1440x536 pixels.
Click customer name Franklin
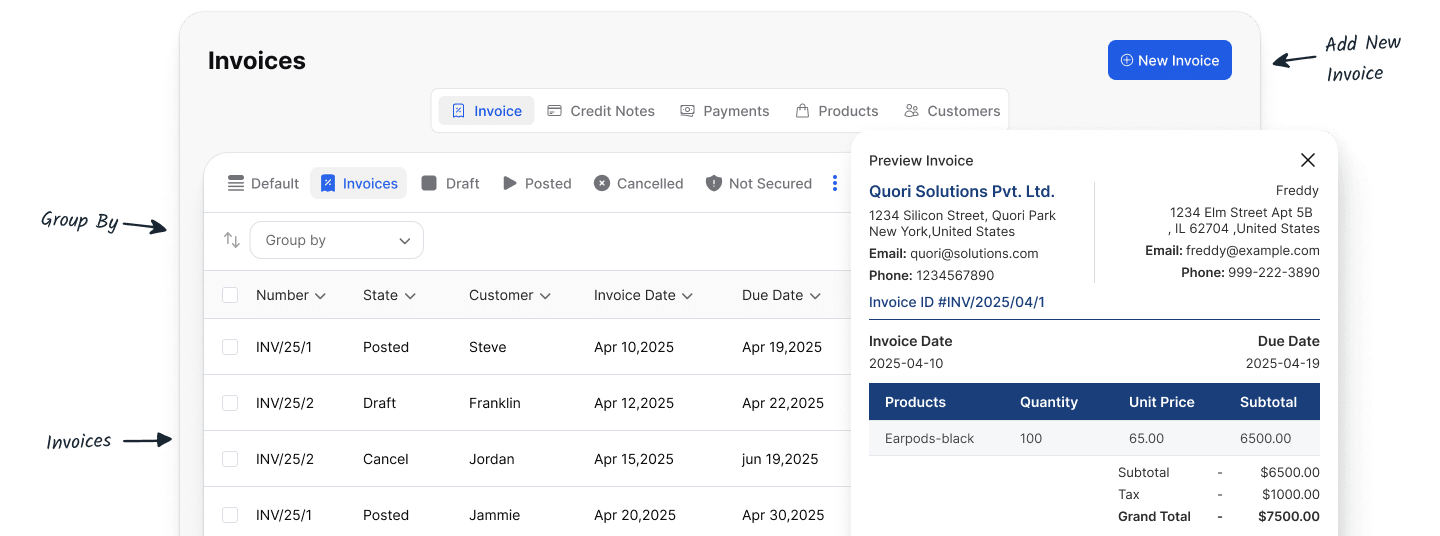[x=495, y=403]
